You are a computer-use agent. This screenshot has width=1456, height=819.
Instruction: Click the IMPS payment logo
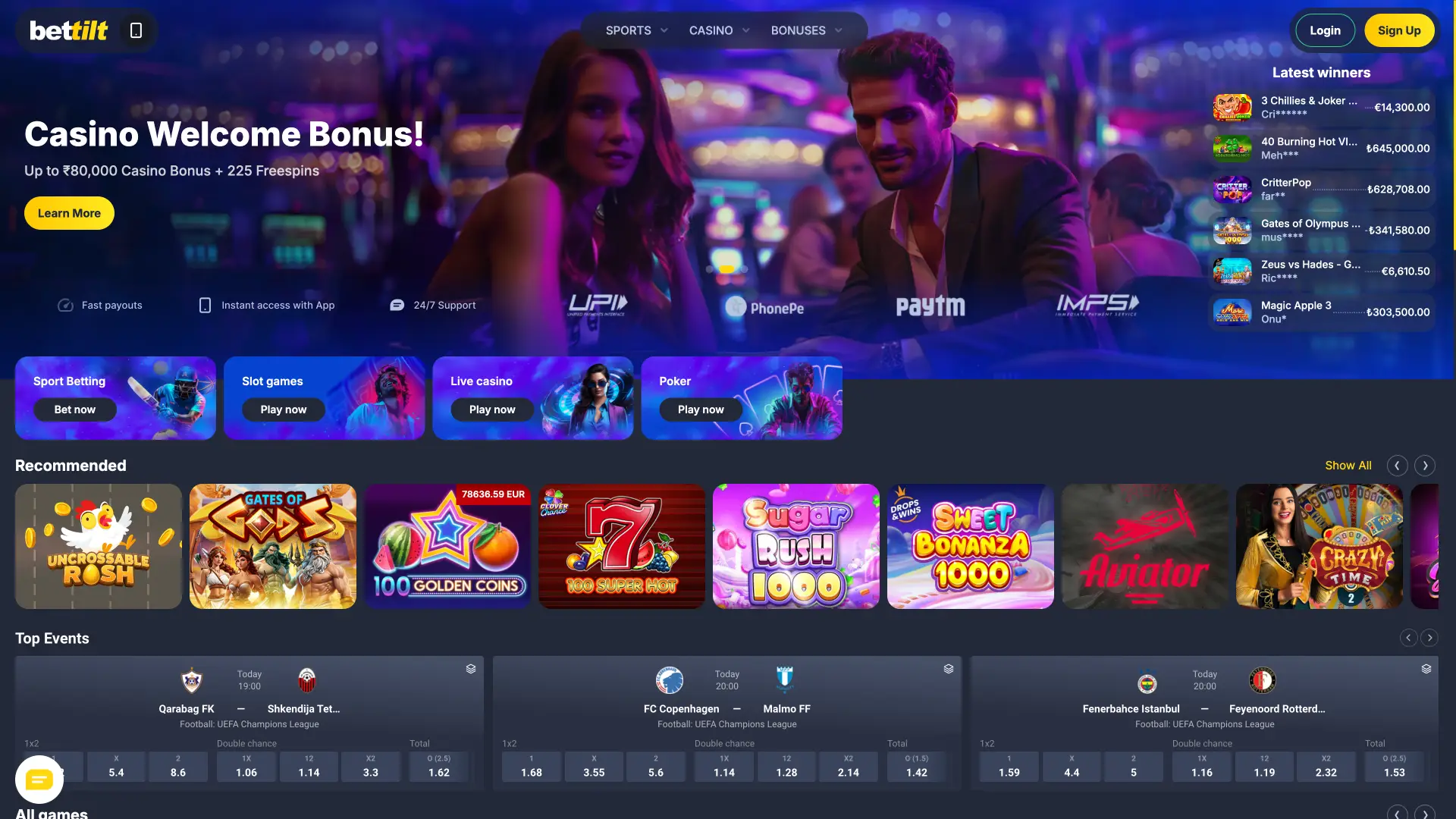[x=1097, y=305]
